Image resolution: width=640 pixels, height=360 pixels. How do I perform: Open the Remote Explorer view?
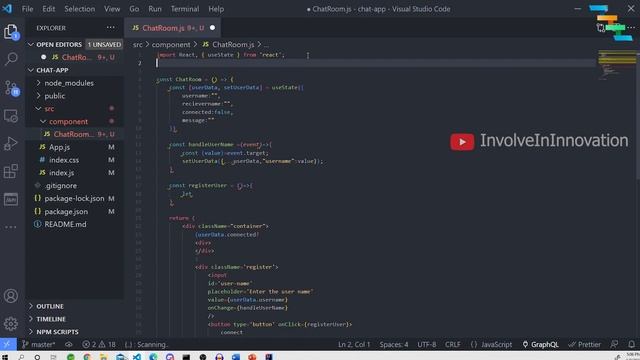click(x=11, y=116)
